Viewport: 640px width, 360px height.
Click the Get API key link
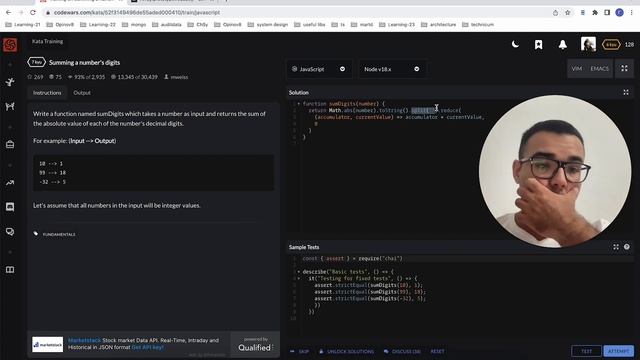[147, 347]
